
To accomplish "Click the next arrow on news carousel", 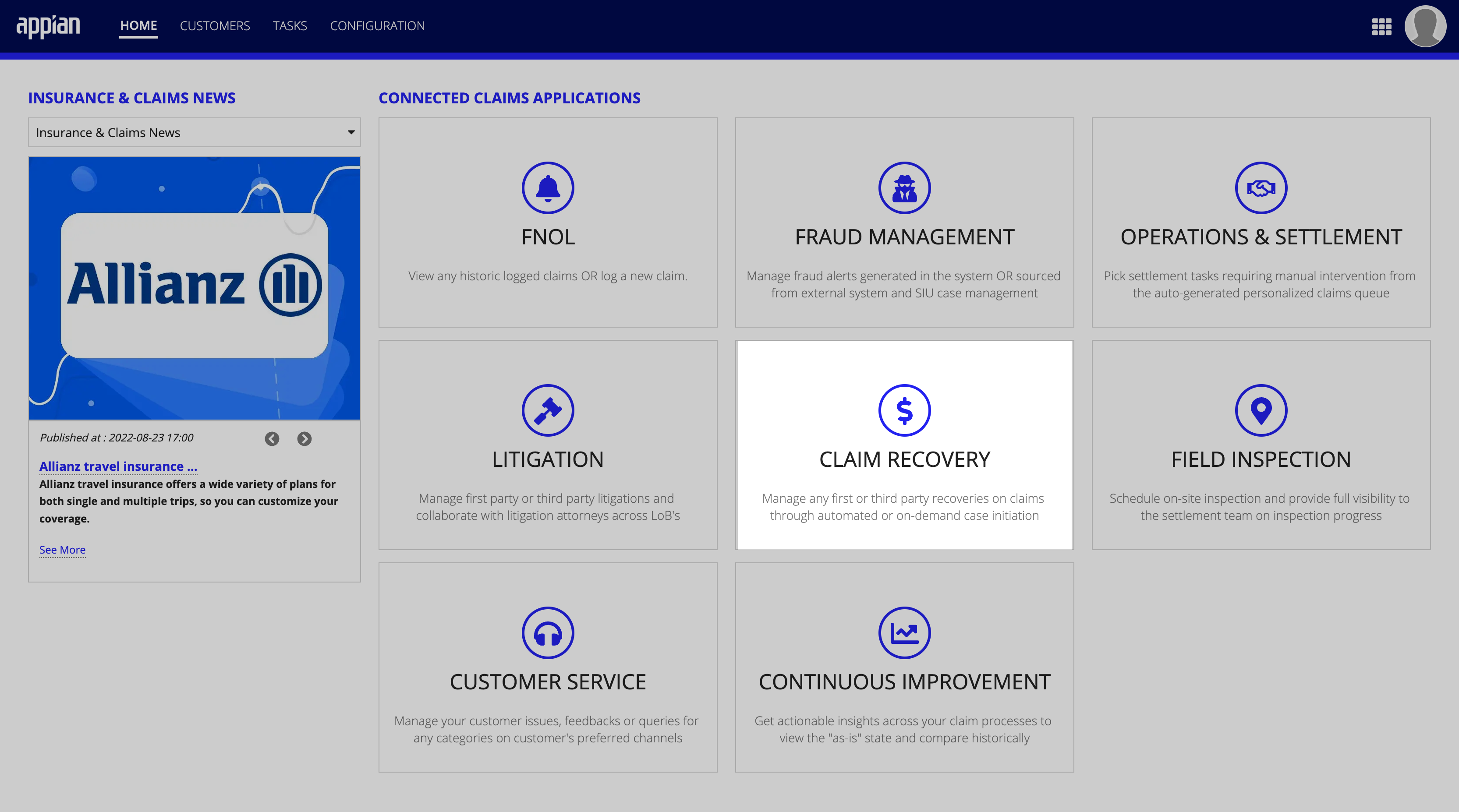I will tap(305, 438).
